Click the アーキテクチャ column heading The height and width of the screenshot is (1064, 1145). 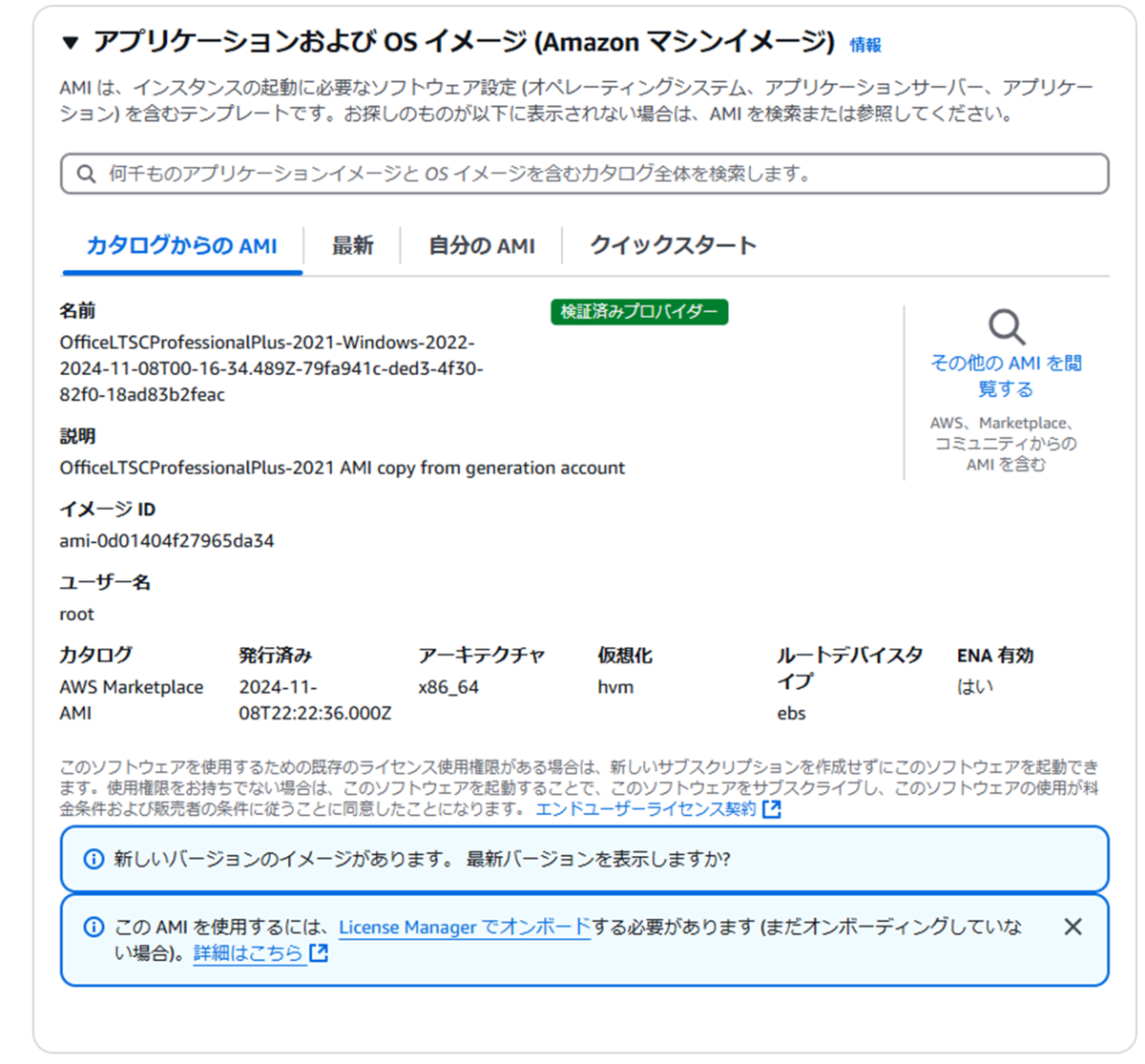tap(482, 656)
